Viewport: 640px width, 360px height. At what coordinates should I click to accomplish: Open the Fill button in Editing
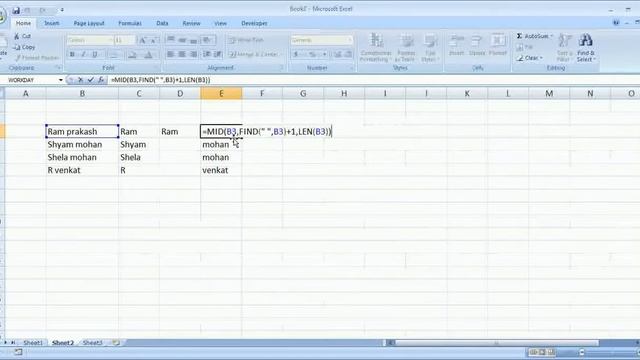(525, 47)
